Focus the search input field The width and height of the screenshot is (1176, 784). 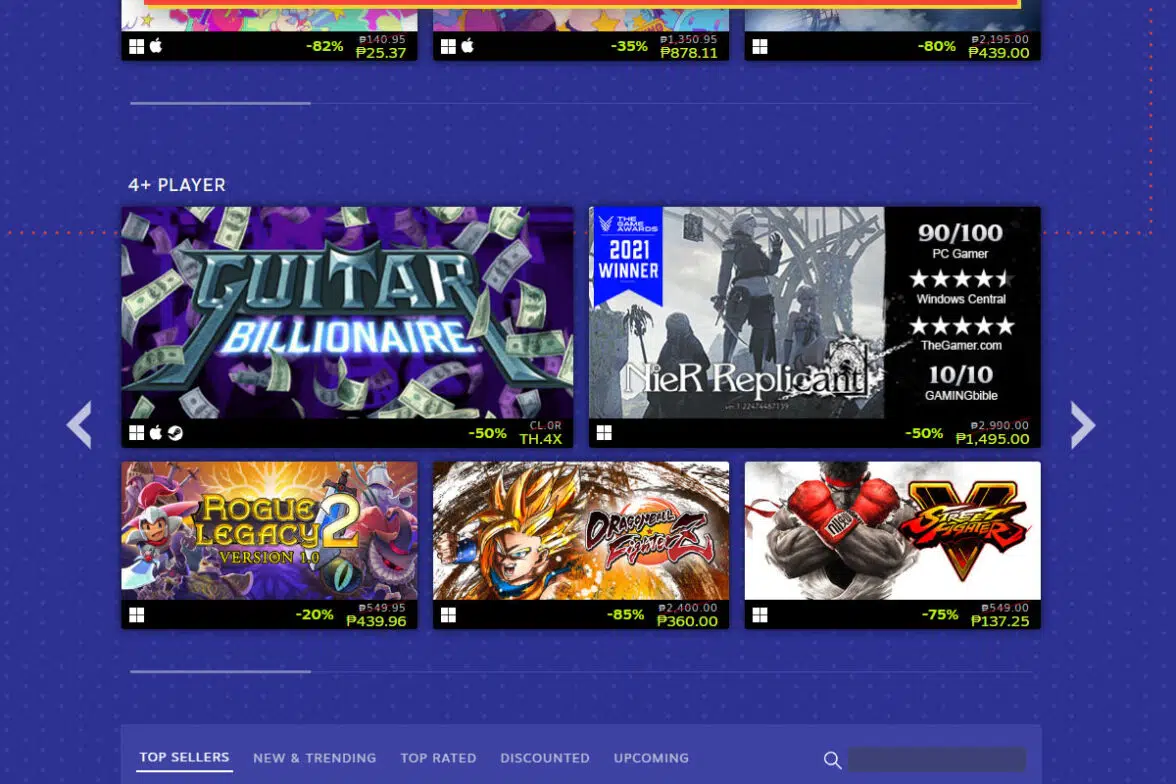point(937,759)
